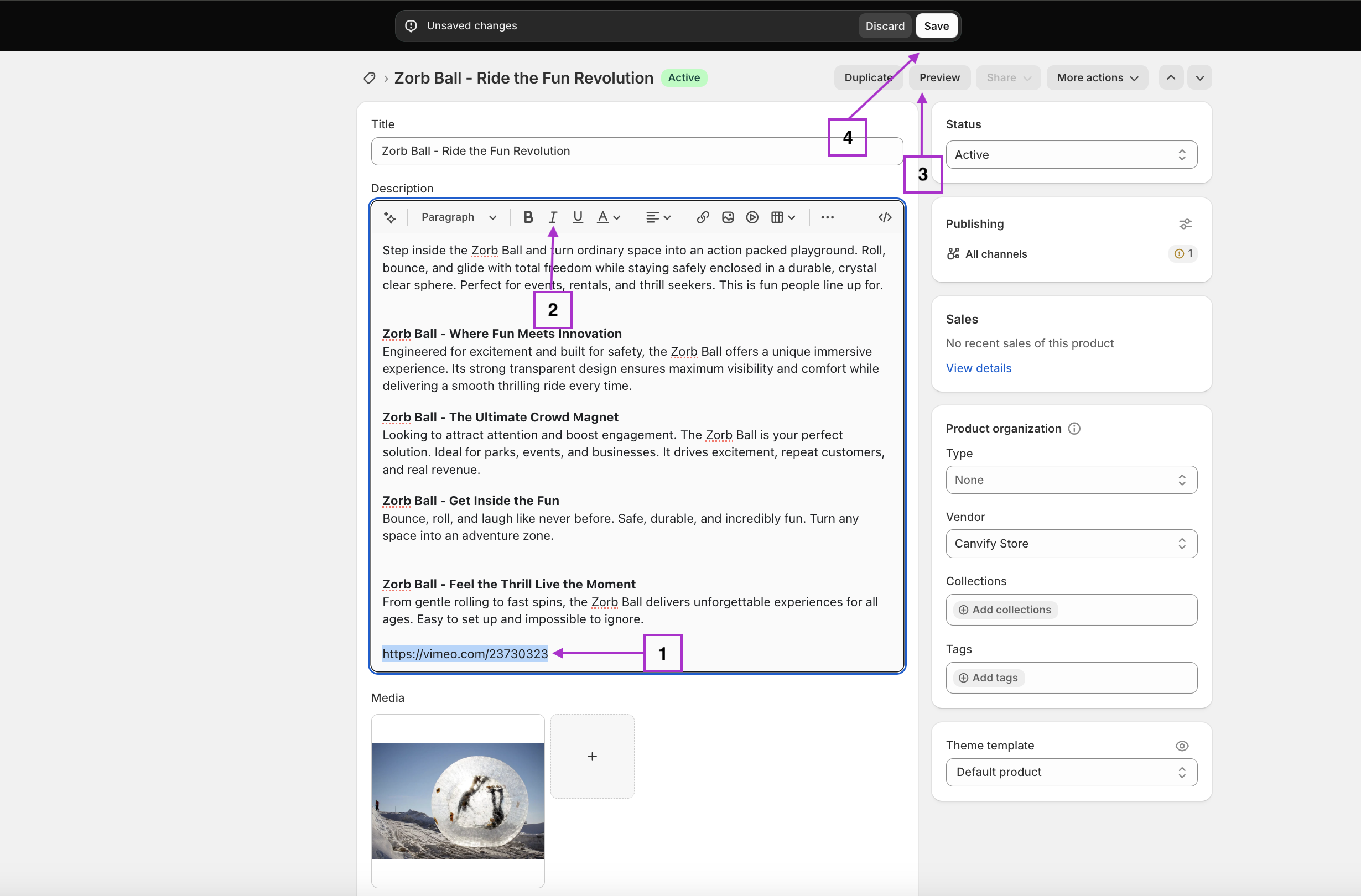This screenshot has height=896, width=1361.
Task: Insert an image into description
Action: pyautogui.click(x=728, y=217)
